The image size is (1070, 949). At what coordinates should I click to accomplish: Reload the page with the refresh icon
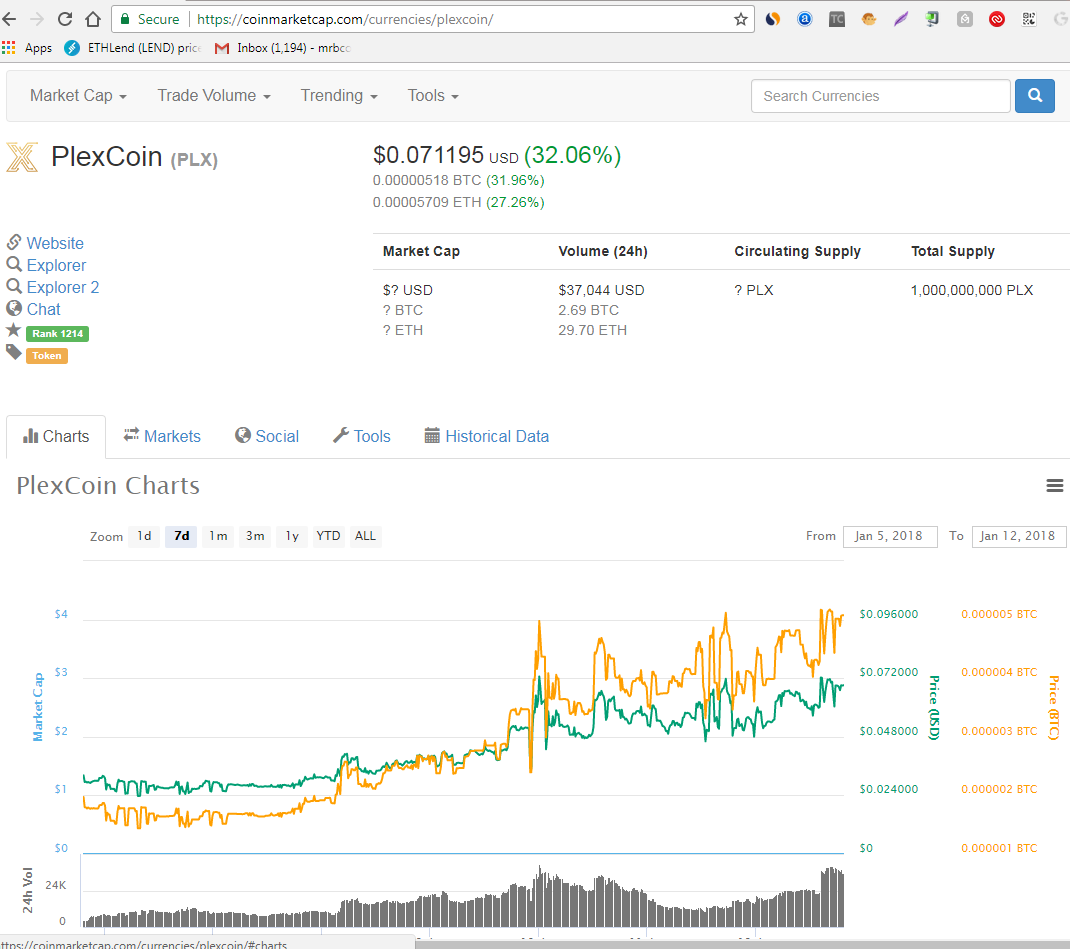tap(65, 19)
